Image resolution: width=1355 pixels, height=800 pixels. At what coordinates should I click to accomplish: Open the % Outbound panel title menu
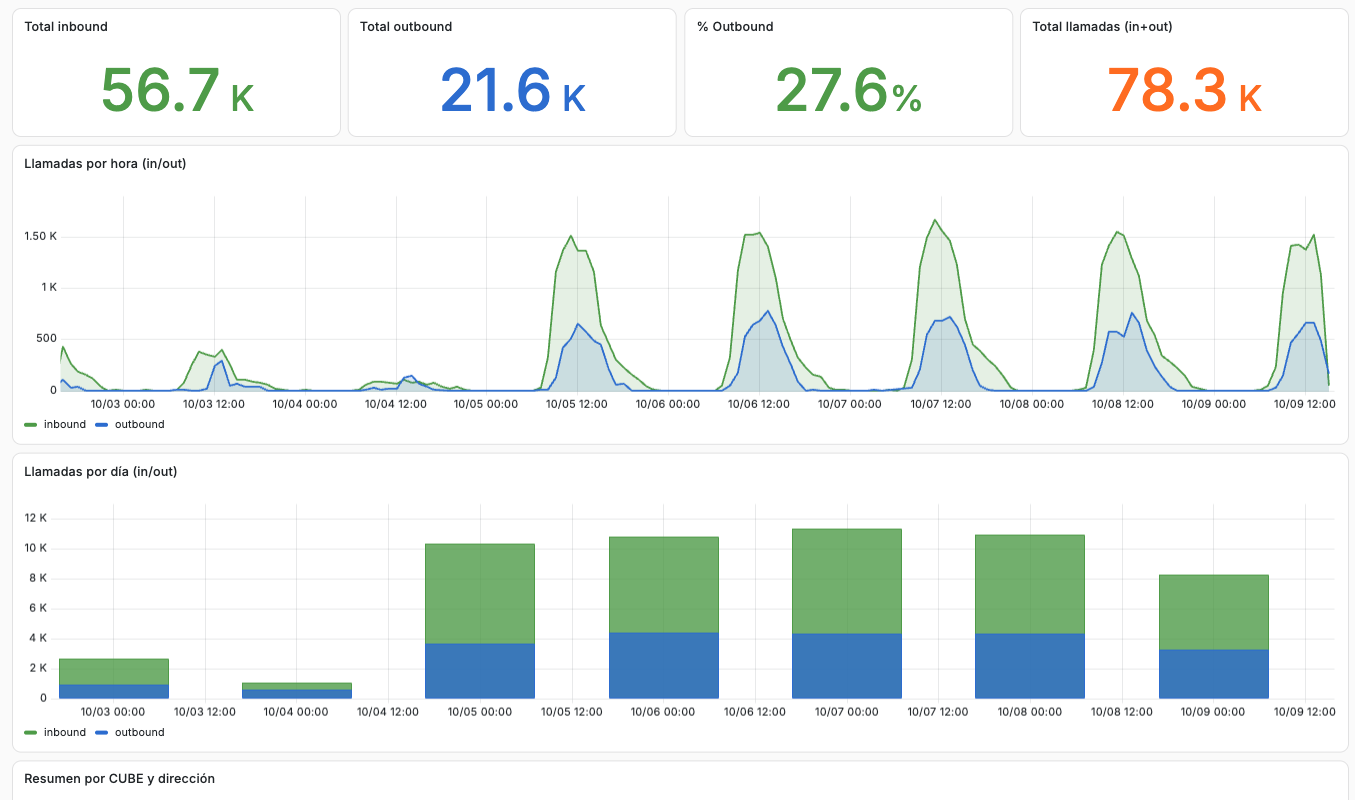coord(735,27)
